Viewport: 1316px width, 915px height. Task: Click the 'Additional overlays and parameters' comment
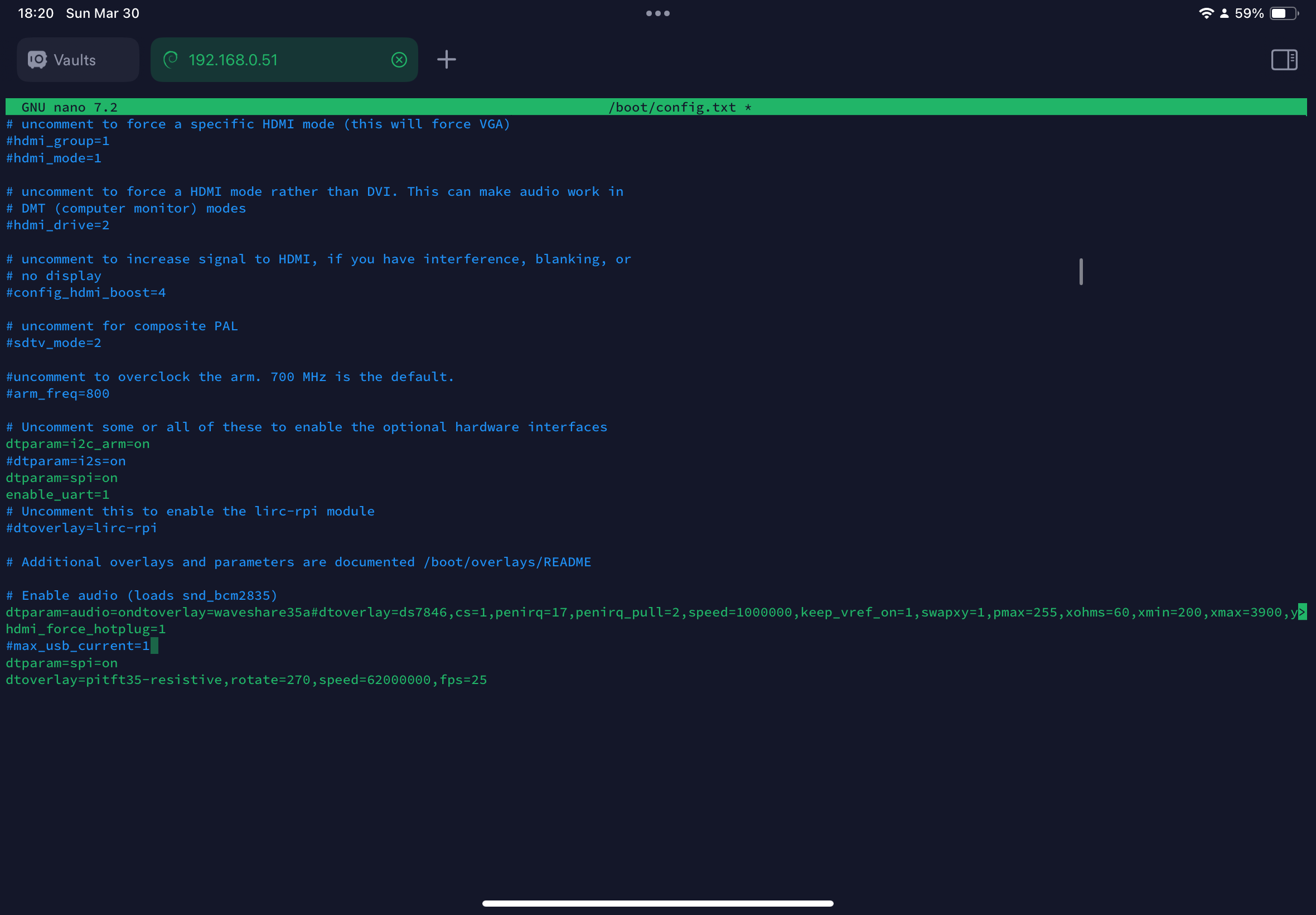click(x=298, y=562)
